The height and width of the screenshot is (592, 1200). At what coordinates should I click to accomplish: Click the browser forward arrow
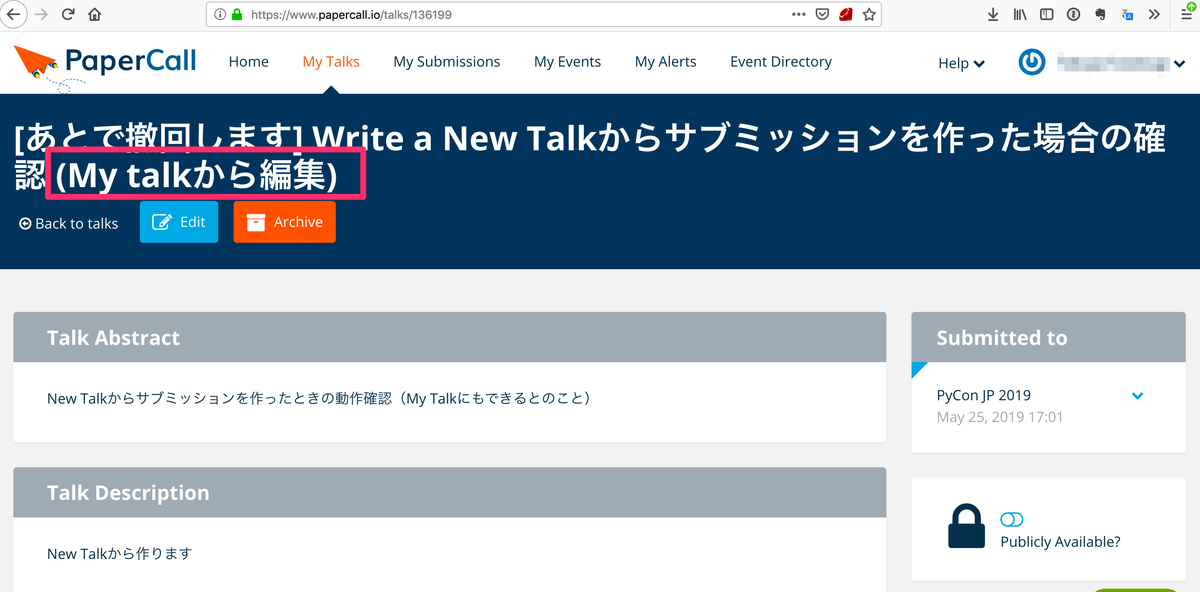click(41, 15)
